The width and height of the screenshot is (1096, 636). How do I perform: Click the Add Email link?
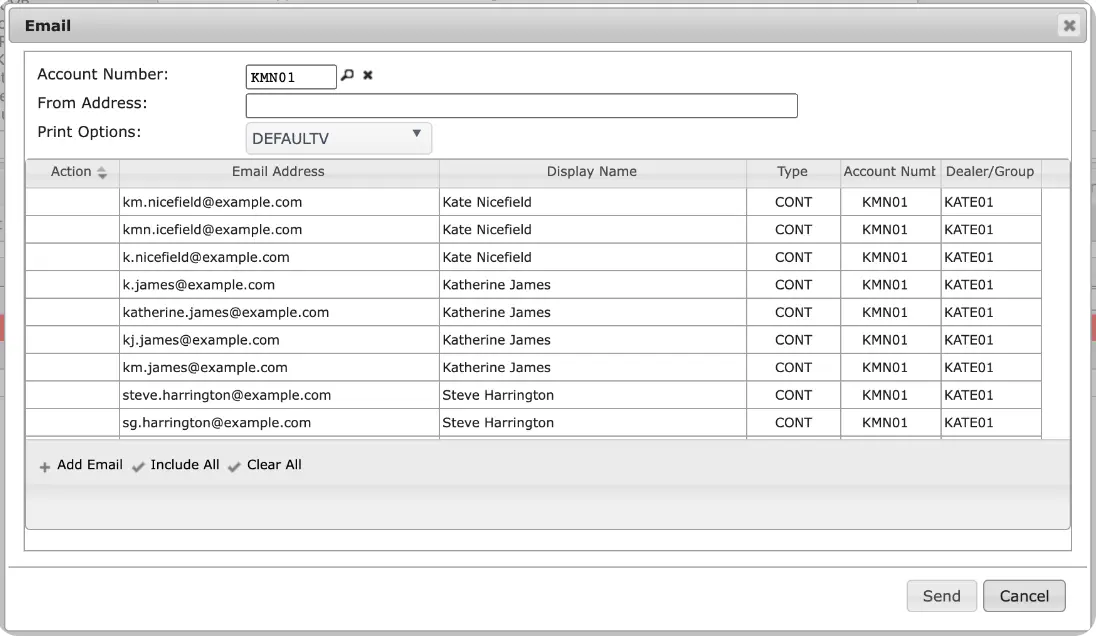(89, 465)
